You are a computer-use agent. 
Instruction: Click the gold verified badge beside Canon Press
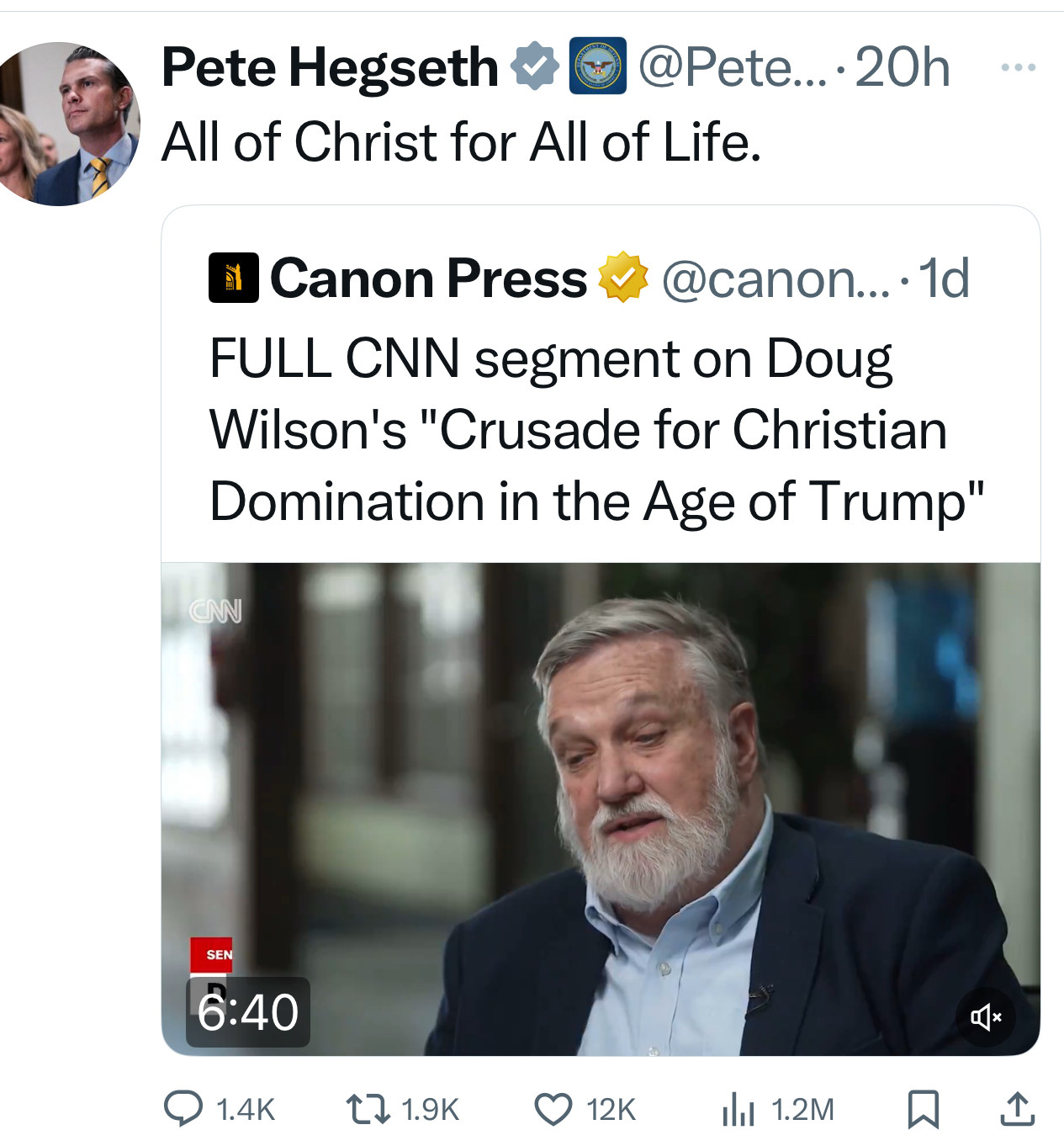point(623,277)
